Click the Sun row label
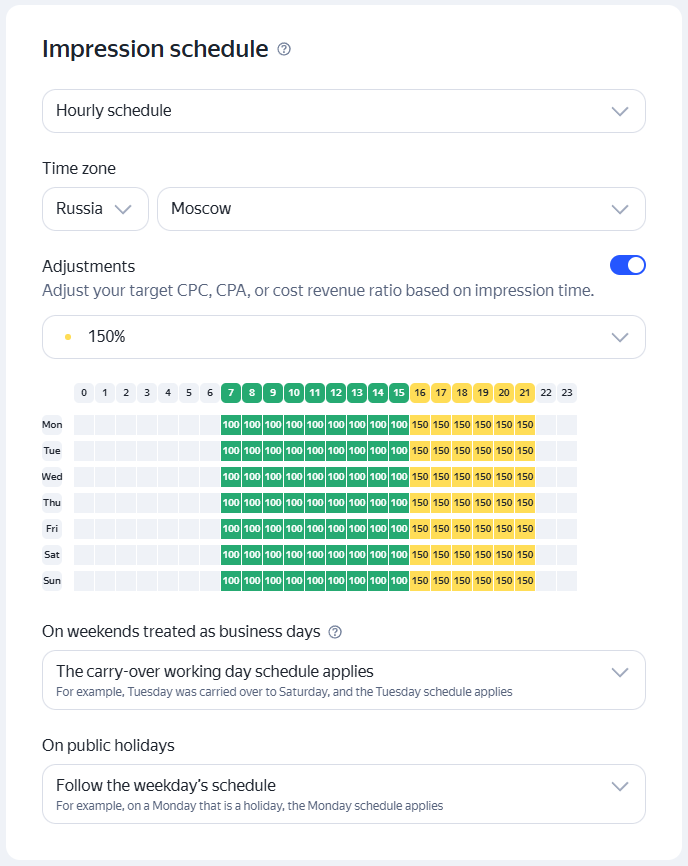The image size is (688, 866). click(52, 580)
